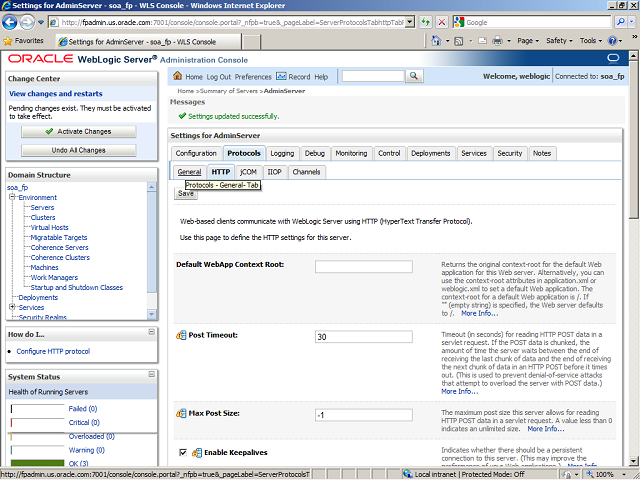
Task: Click the Favorites star icon
Action: click(x=9, y=41)
